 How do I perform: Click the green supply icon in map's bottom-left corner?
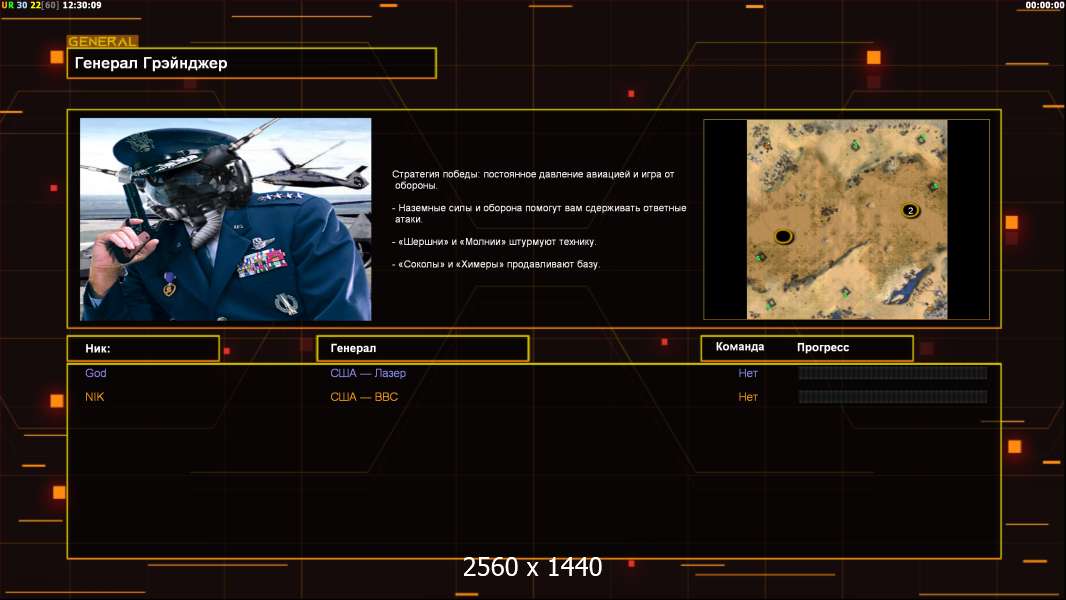[x=770, y=302]
